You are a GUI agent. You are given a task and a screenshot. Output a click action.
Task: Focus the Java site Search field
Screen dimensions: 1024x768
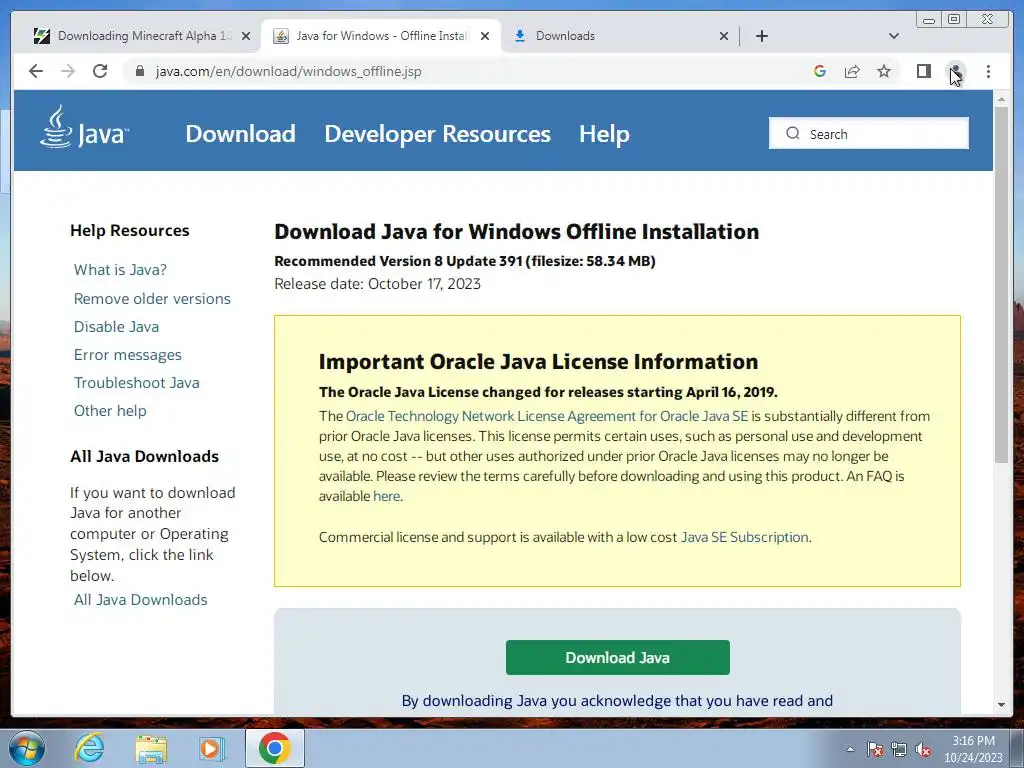[x=869, y=133]
